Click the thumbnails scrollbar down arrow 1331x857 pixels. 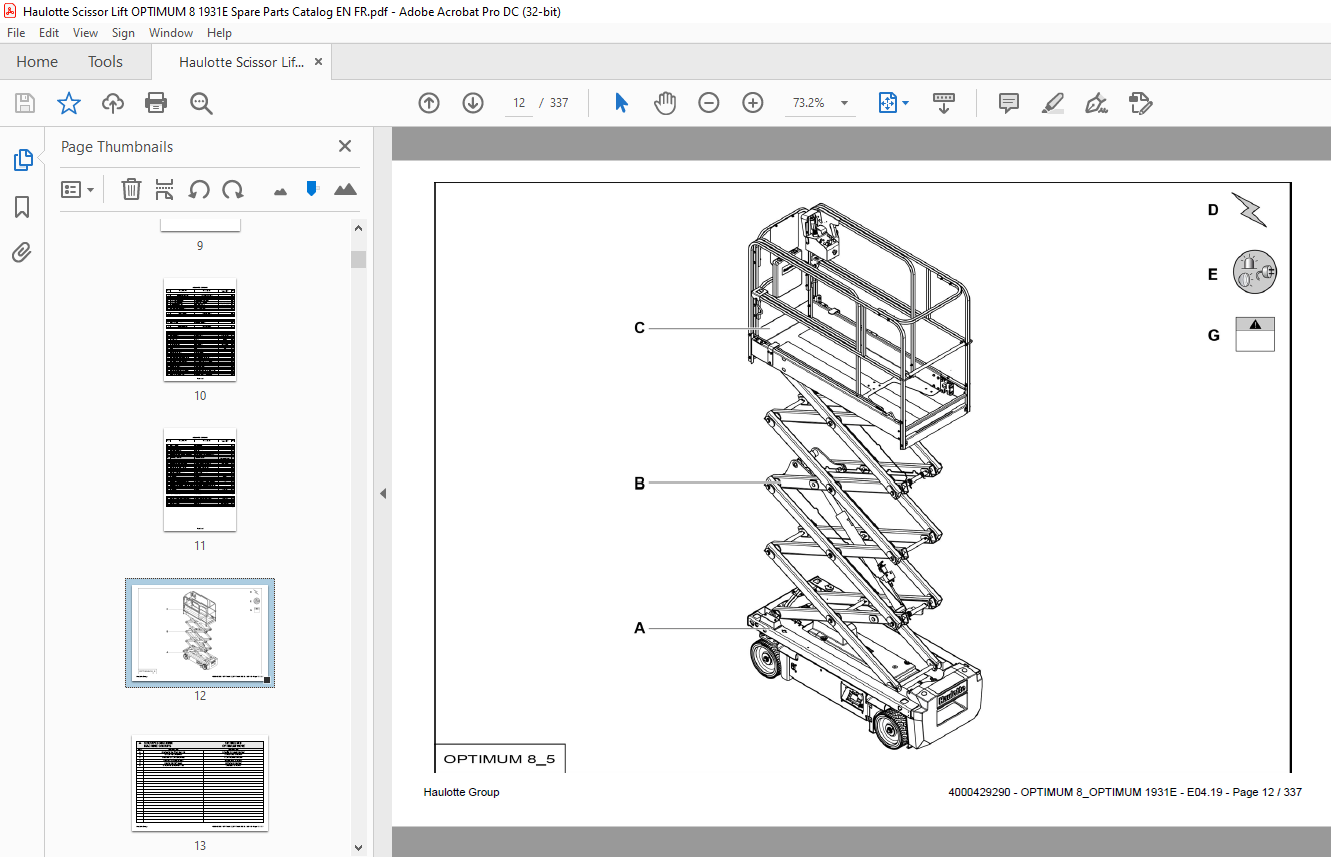click(x=359, y=847)
